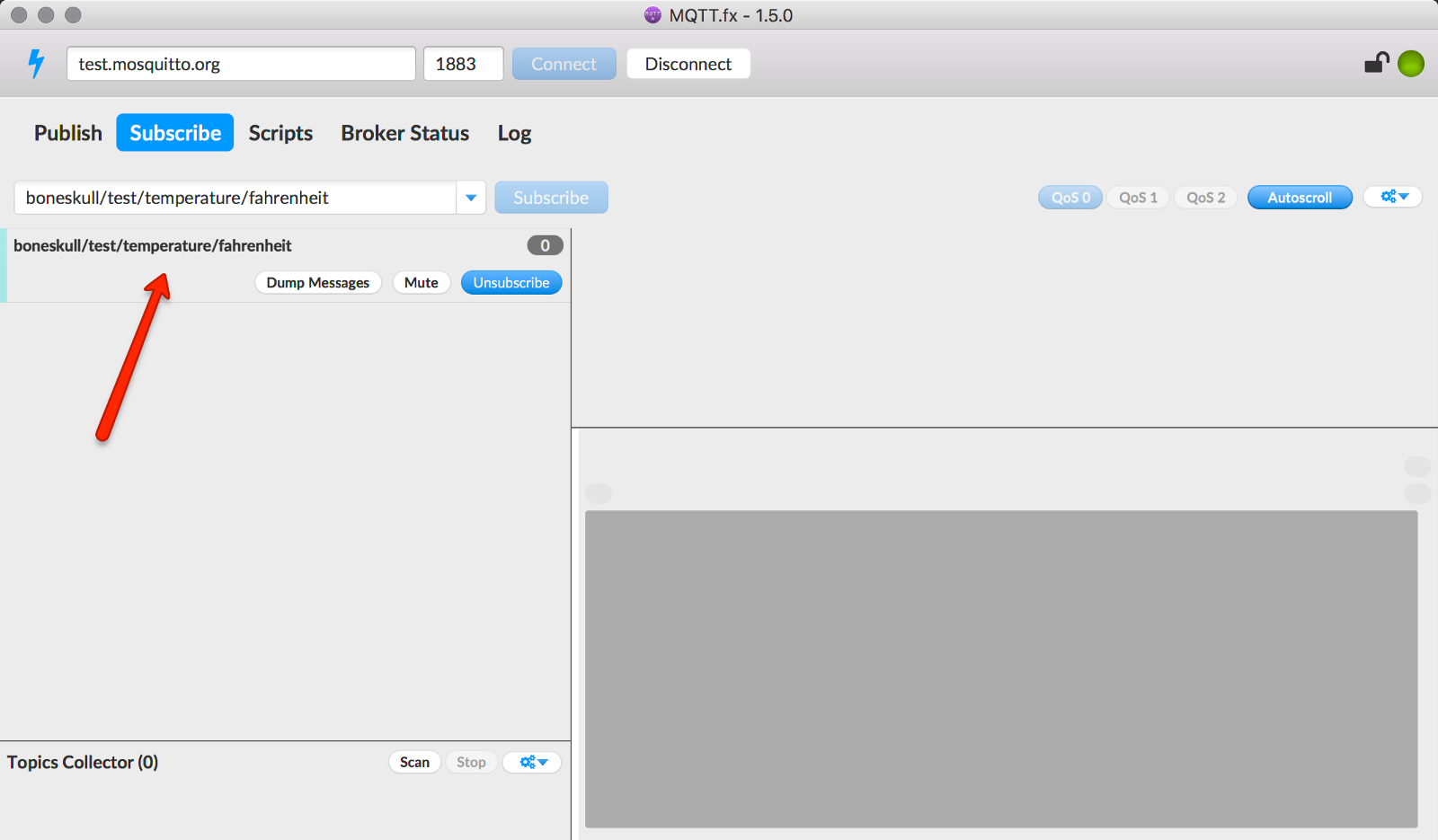Screen dimensions: 1438x840
Task: Select QoS 2 level
Action: tap(1205, 198)
